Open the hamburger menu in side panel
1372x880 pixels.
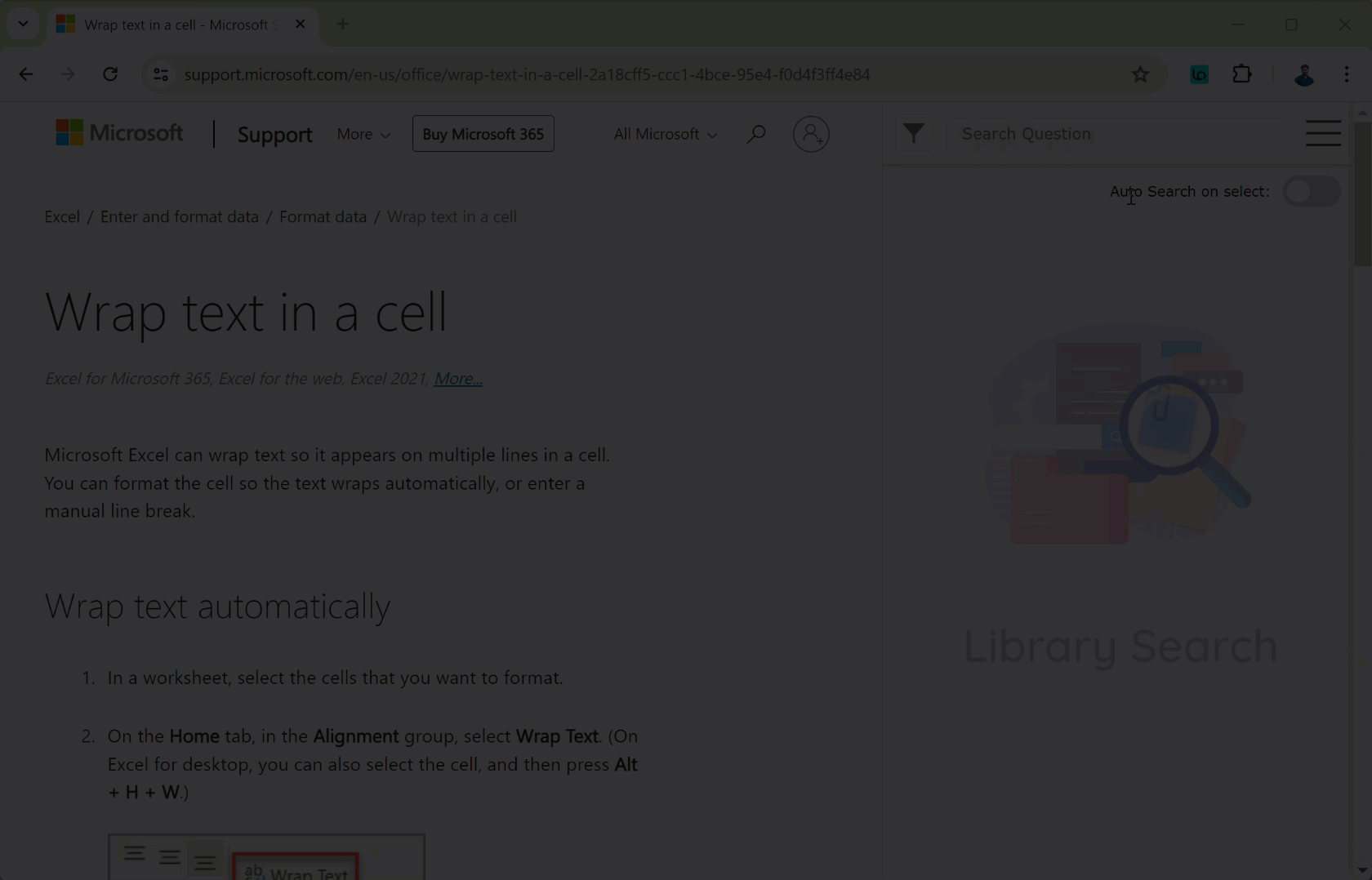[x=1323, y=133]
